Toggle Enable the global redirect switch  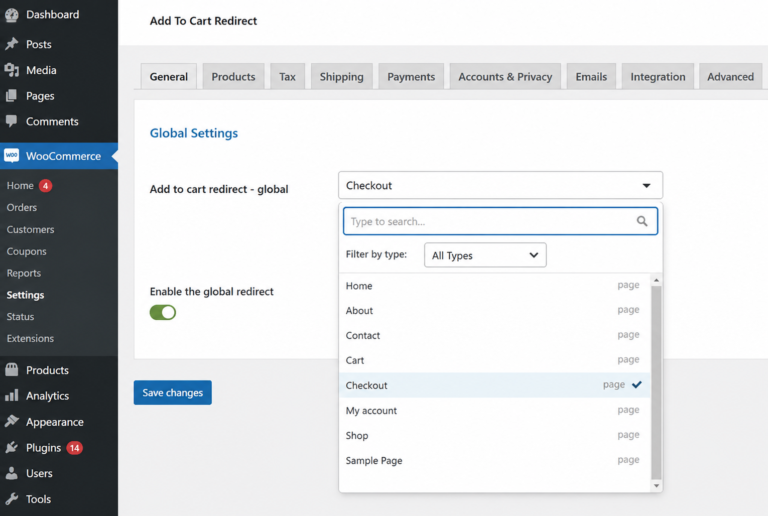pyautogui.click(x=163, y=312)
